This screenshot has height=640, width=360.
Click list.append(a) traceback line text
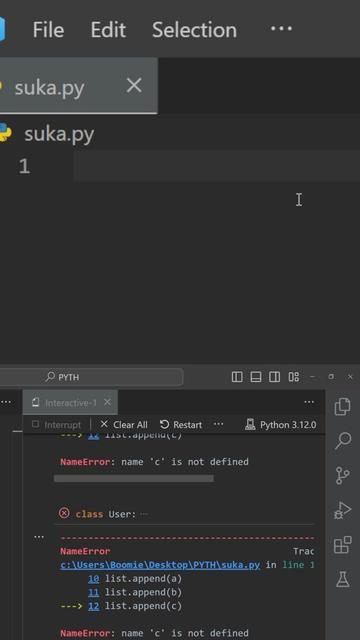pyautogui.click(x=143, y=578)
